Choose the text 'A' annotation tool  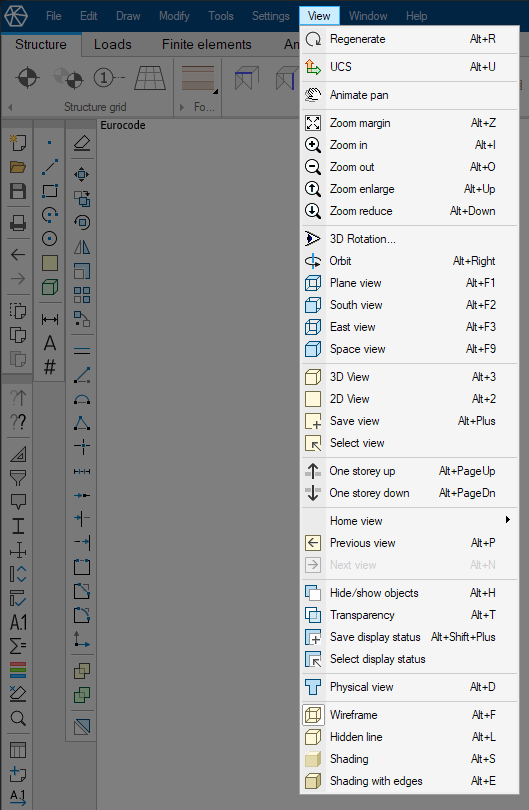coord(50,343)
